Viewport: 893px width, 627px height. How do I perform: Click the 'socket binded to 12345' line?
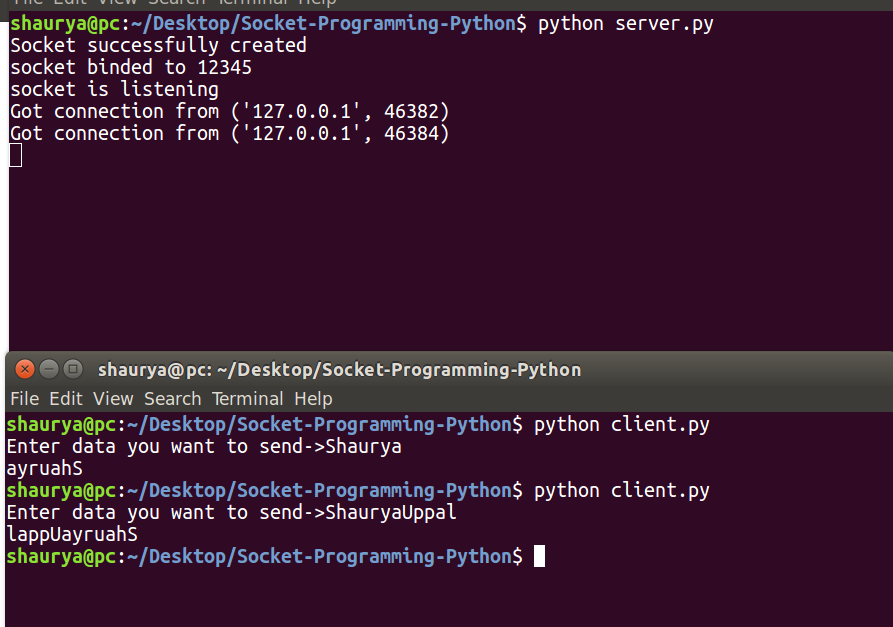tap(130, 67)
